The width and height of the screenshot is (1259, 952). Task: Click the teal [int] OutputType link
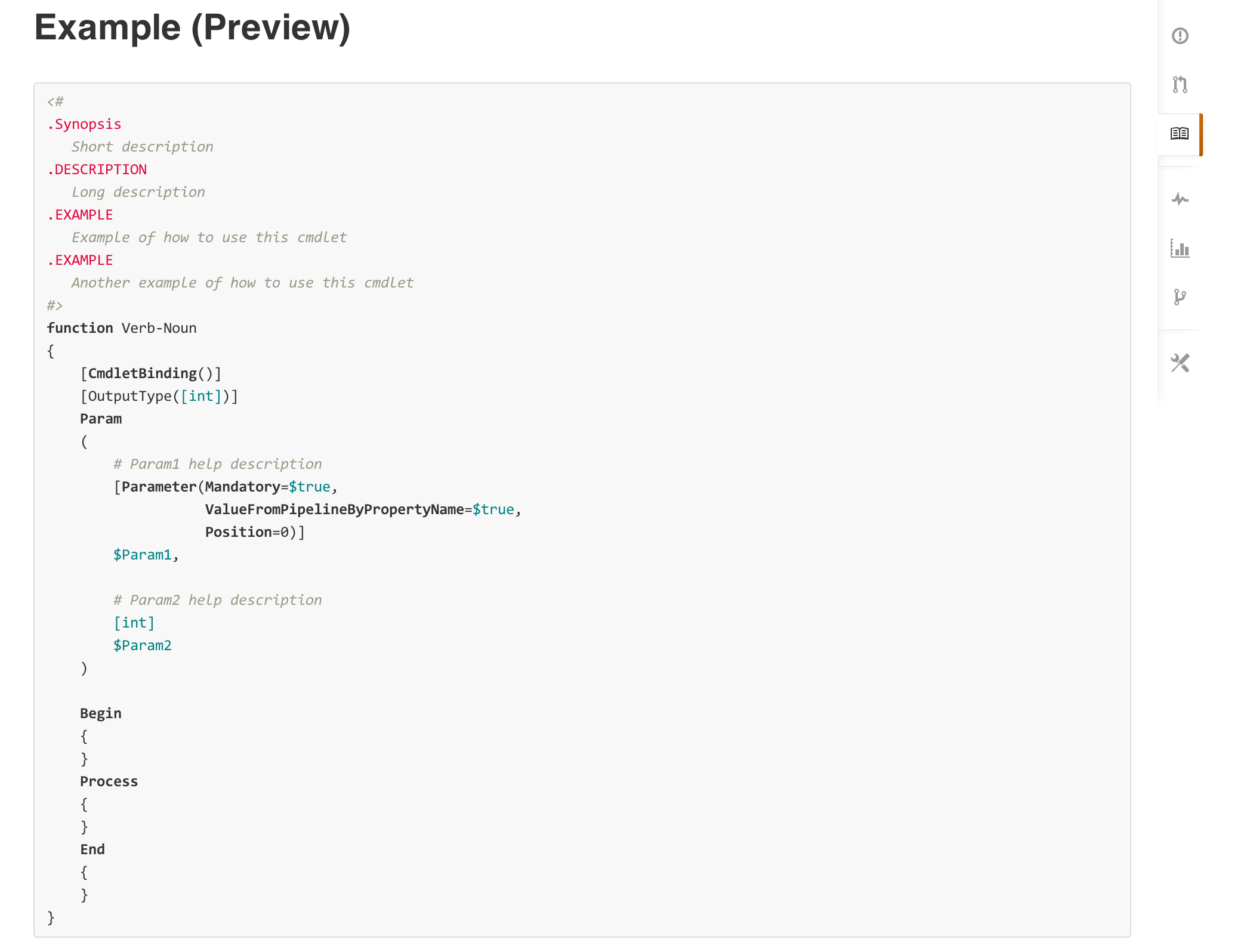[201, 395]
